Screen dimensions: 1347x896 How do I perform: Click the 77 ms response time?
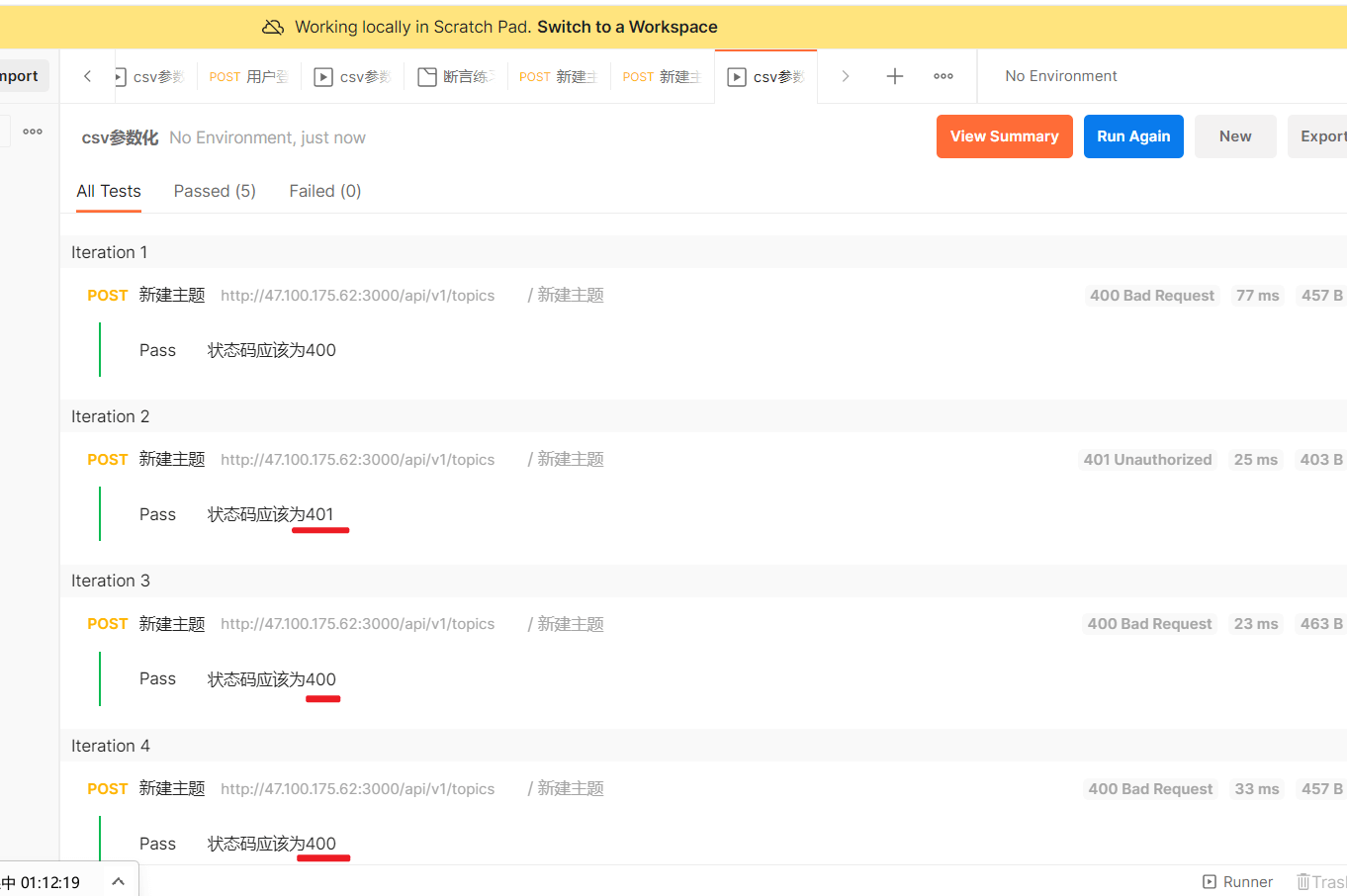pos(1258,295)
